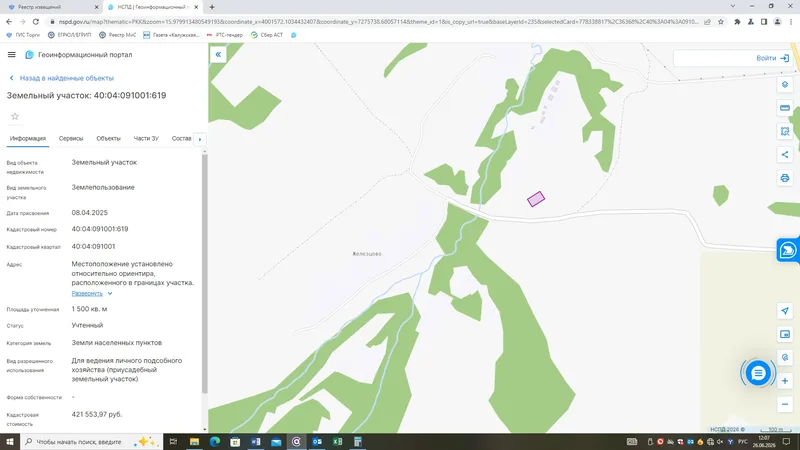Select cadastral number 40:04:091001:619 value

coord(100,229)
